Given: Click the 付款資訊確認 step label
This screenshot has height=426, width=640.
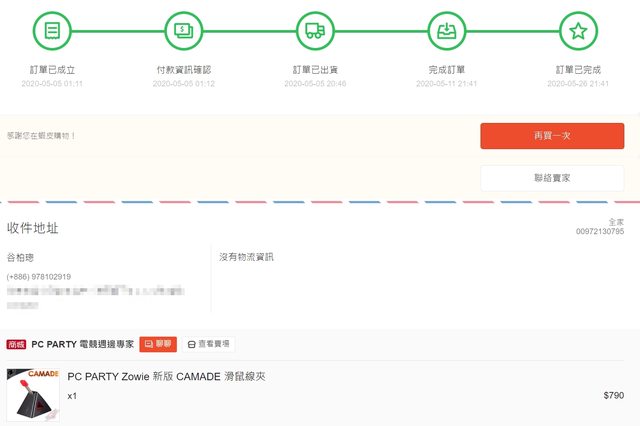Looking at the screenshot, I should [x=183, y=70].
